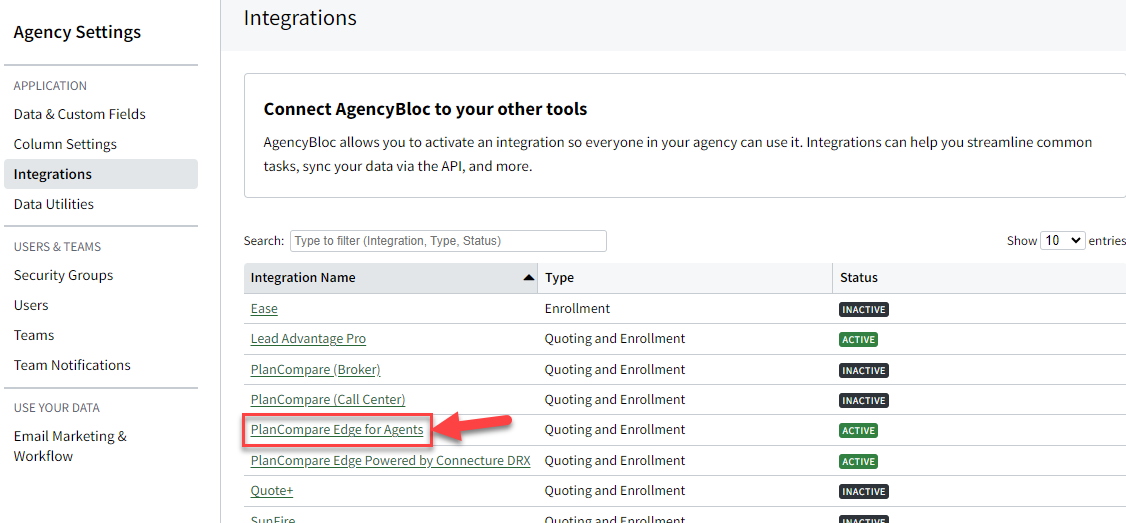Click INACTIVE badge for PlanCompare (Broker)
This screenshot has width=1126, height=523.
[865, 371]
